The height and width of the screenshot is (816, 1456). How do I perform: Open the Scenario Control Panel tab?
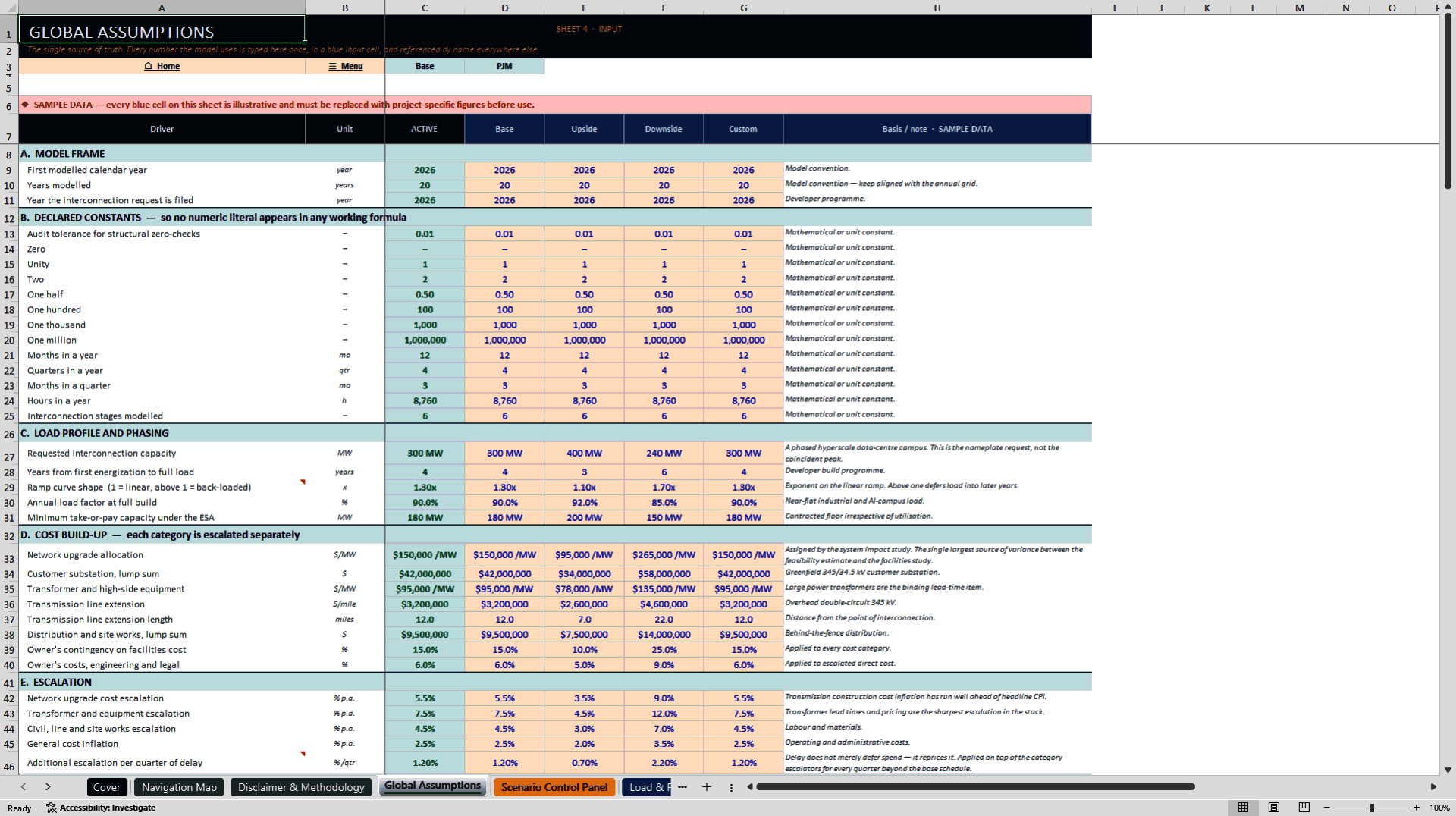[554, 787]
